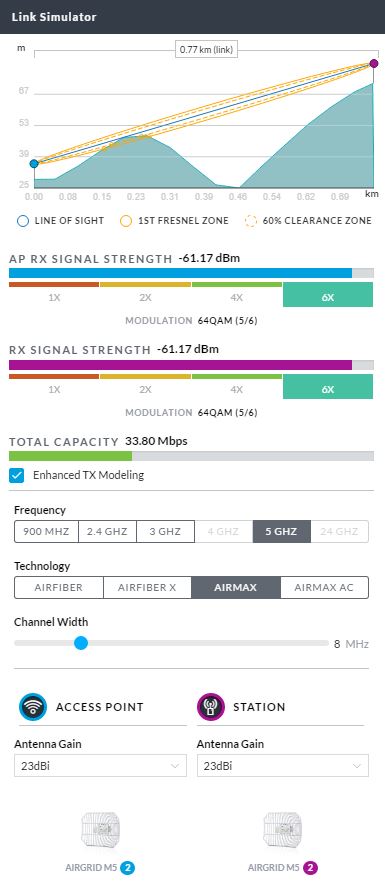Screen dimensions: 385x885
Task: Click the Channel Width slider handle
Action: (81, 643)
